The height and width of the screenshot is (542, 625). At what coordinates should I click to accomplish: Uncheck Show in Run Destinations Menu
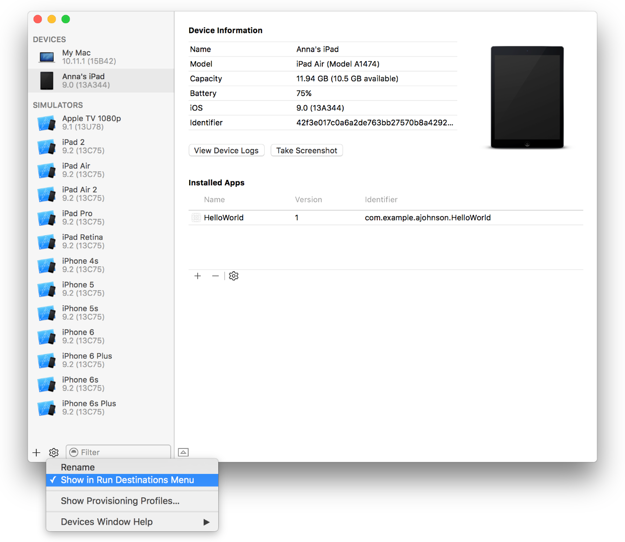(132, 480)
